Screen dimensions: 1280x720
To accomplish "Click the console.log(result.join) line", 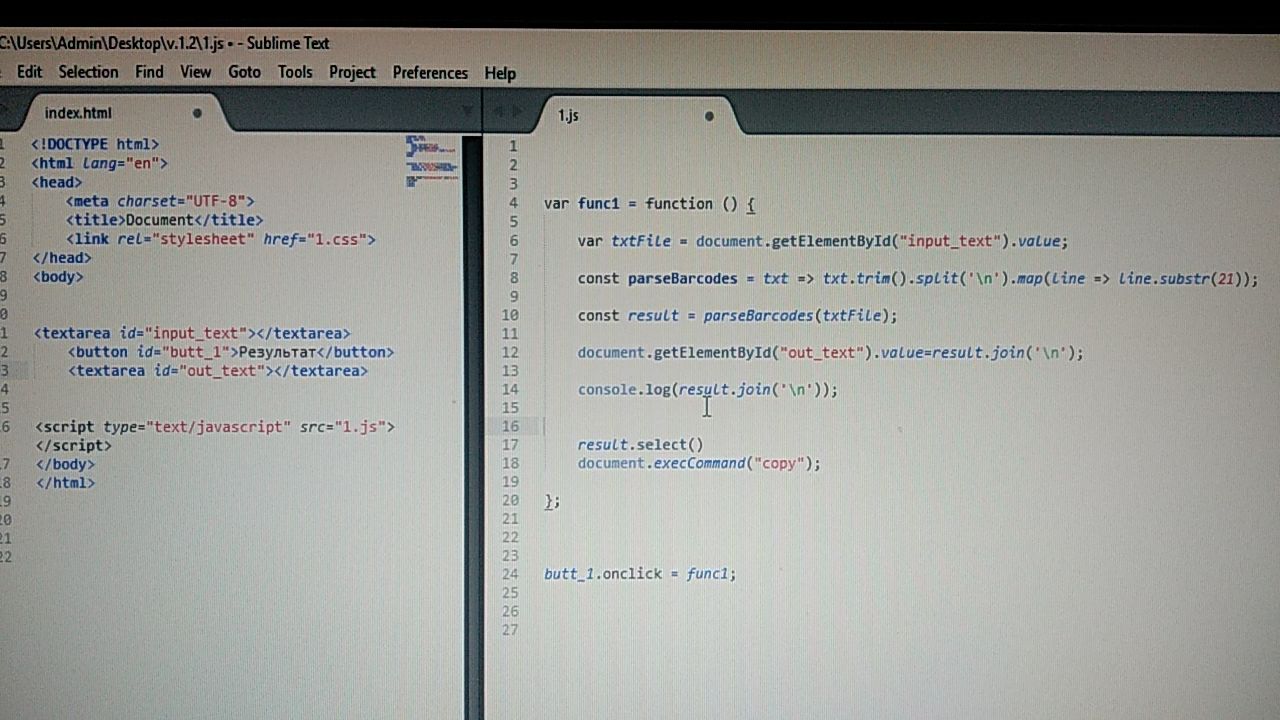I will coord(707,390).
